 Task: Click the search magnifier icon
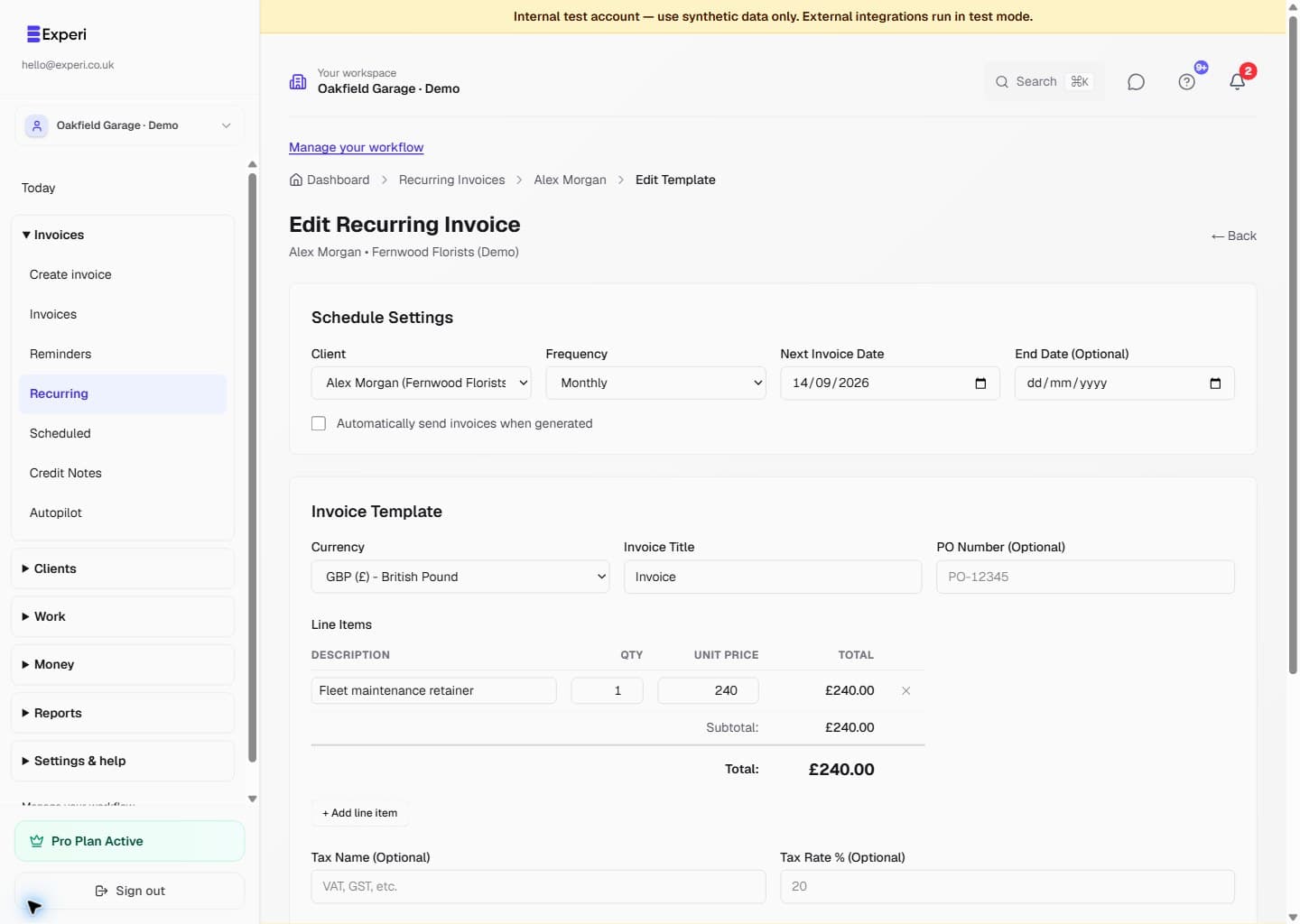[x=1002, y=82]
